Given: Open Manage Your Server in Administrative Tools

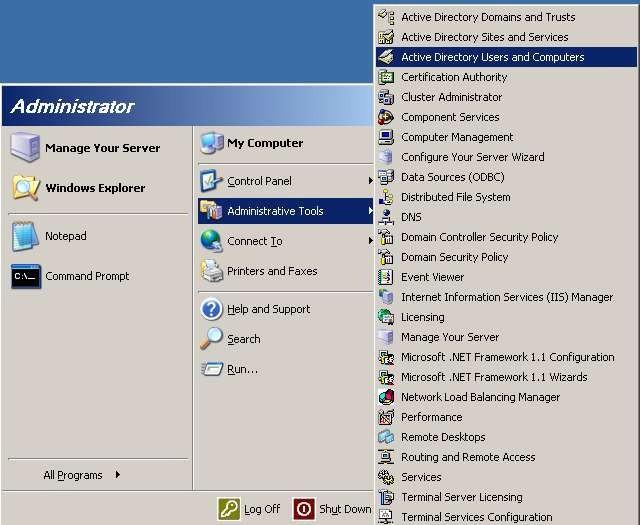Looking at the screenshot, I should point(506,337).
